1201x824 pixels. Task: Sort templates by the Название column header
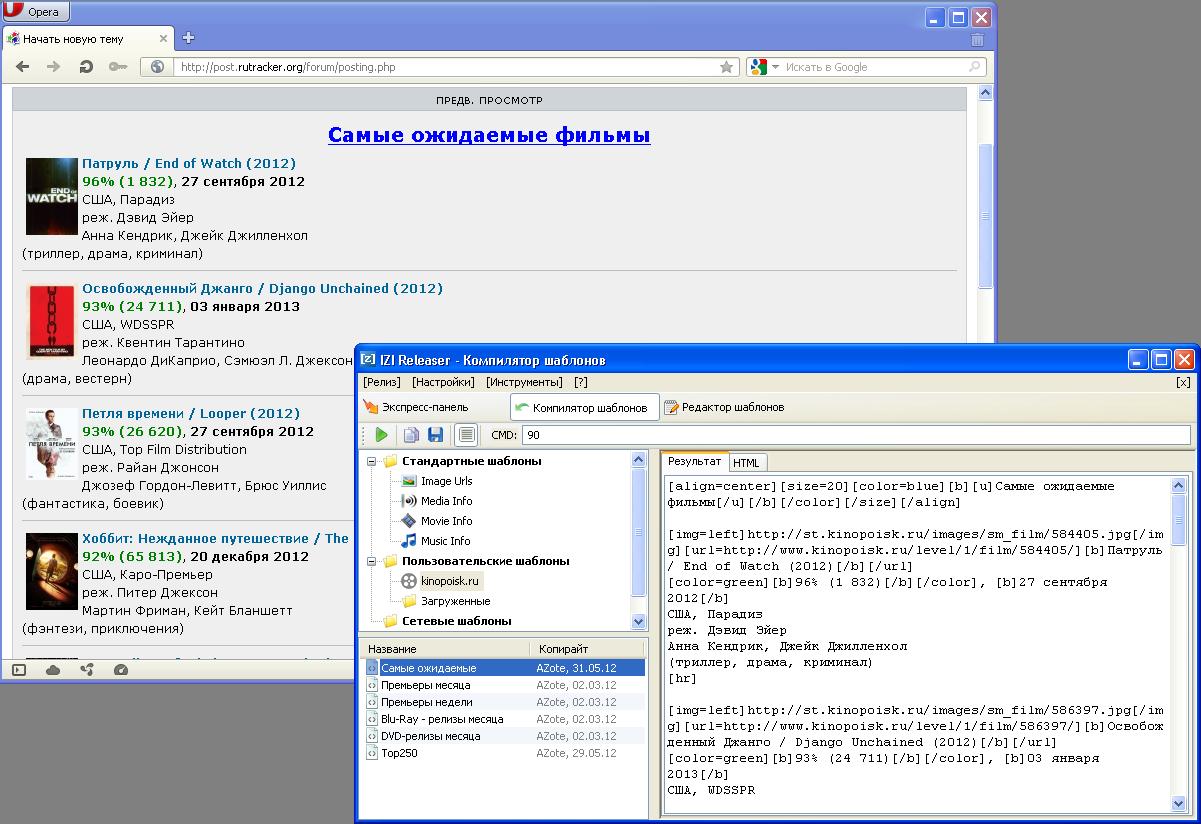(x=444, y=649)
